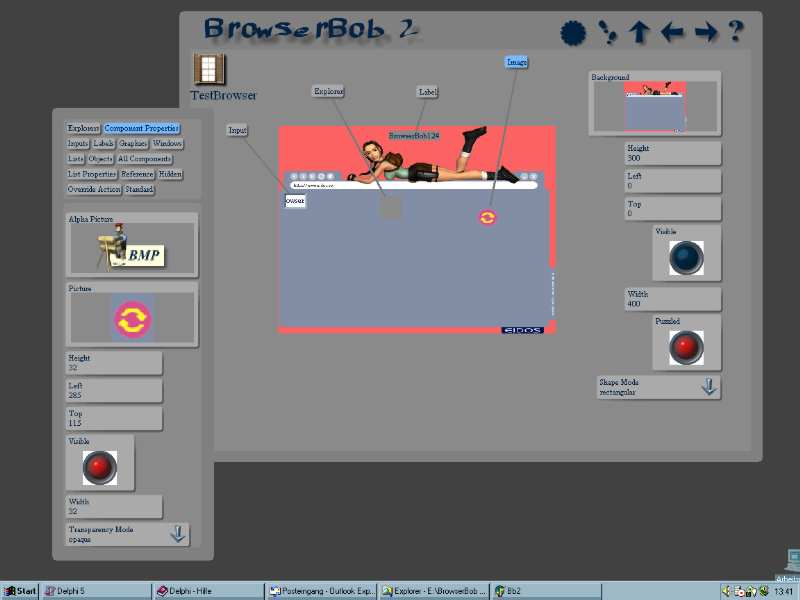This screenshot has height=600, width=800.
Task: Select the TestBrowser window icon
Action: click(209, 69)
